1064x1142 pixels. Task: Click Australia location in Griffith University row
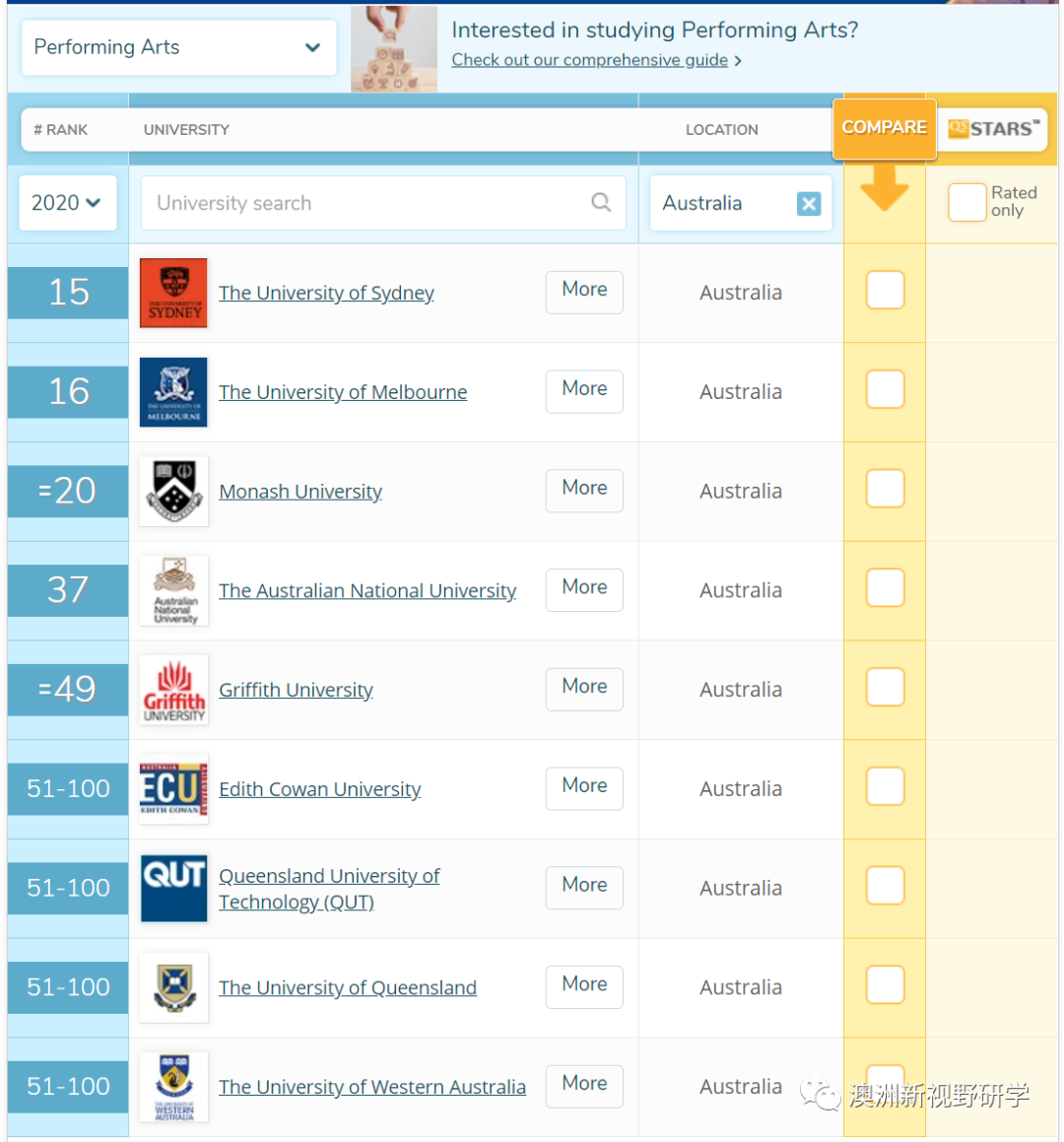(741, 690)
